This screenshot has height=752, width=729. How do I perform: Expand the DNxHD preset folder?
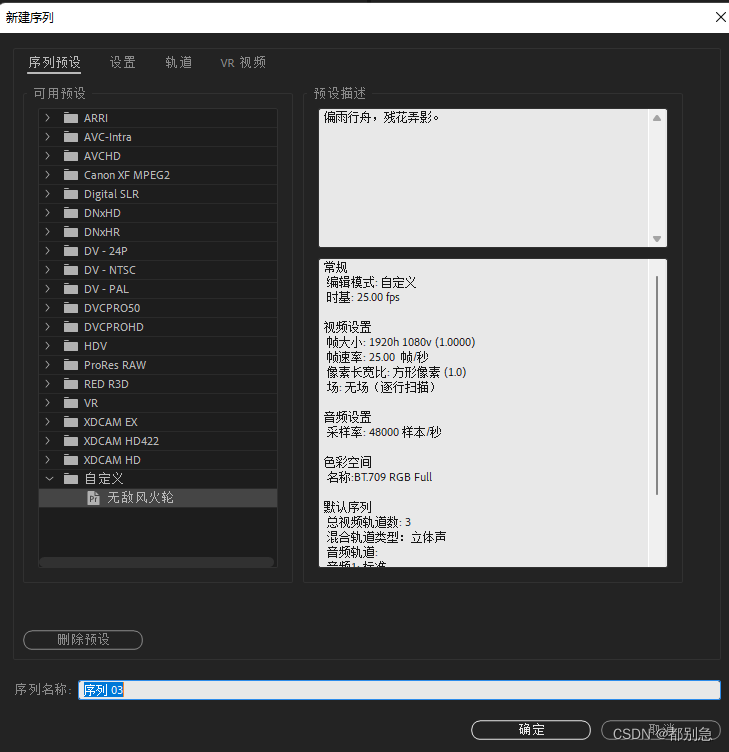[x=47, y=212]
